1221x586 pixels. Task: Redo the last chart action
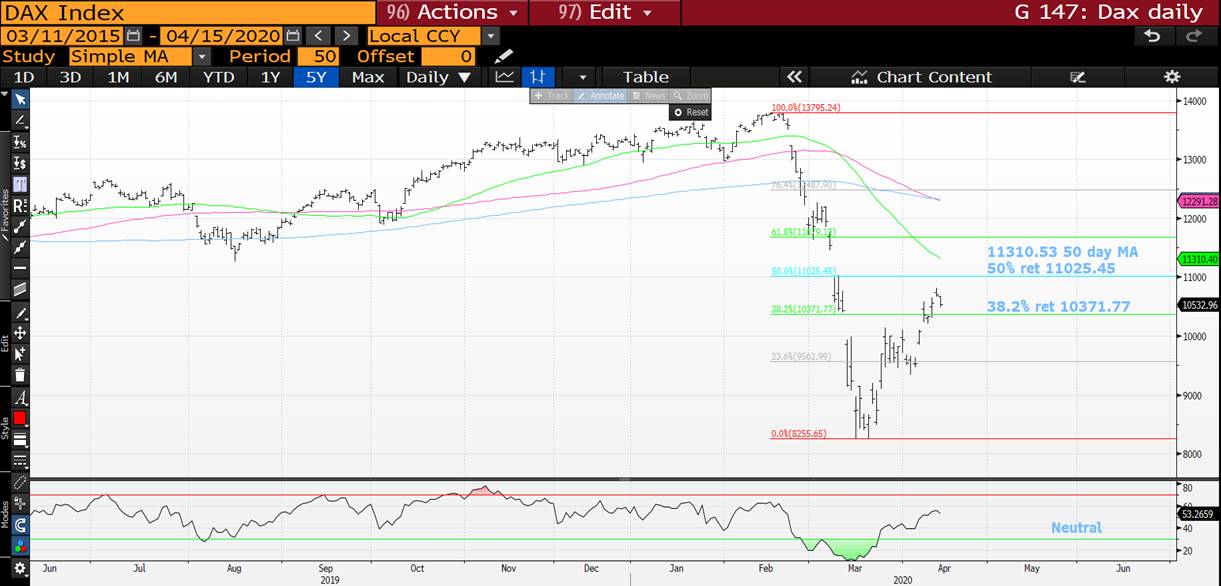1193,36
